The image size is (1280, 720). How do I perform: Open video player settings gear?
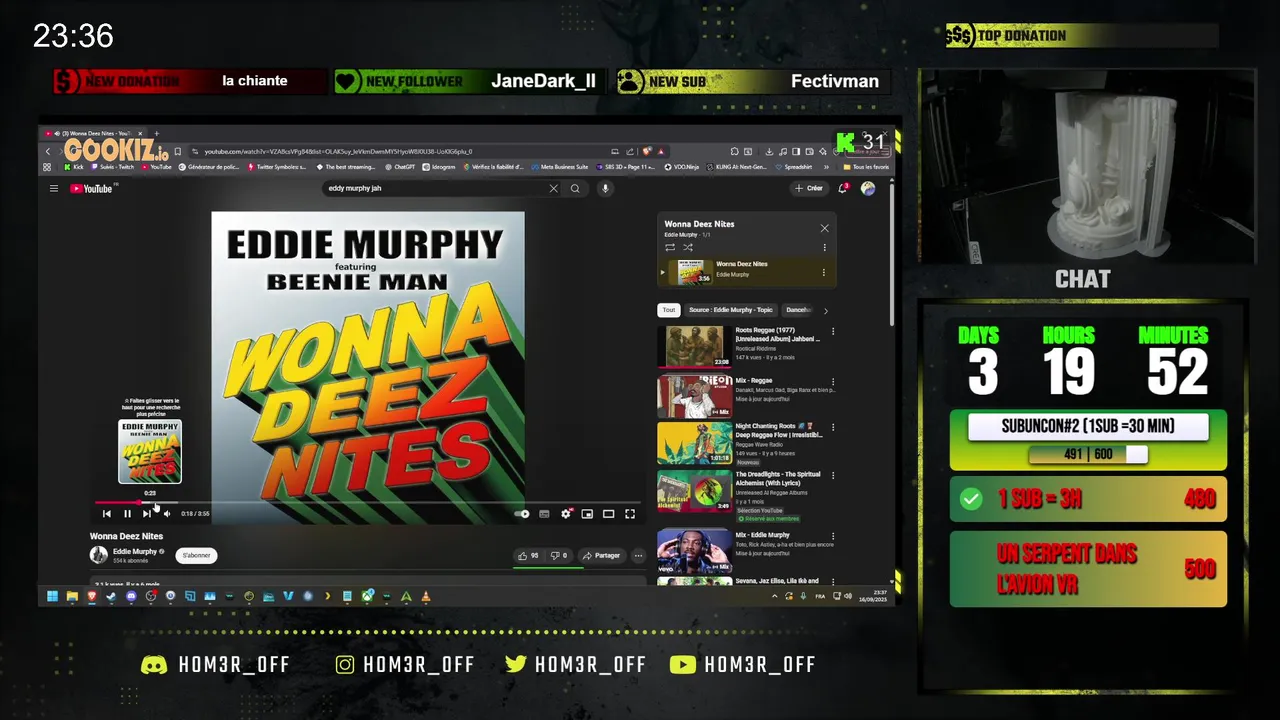[566, 514]
